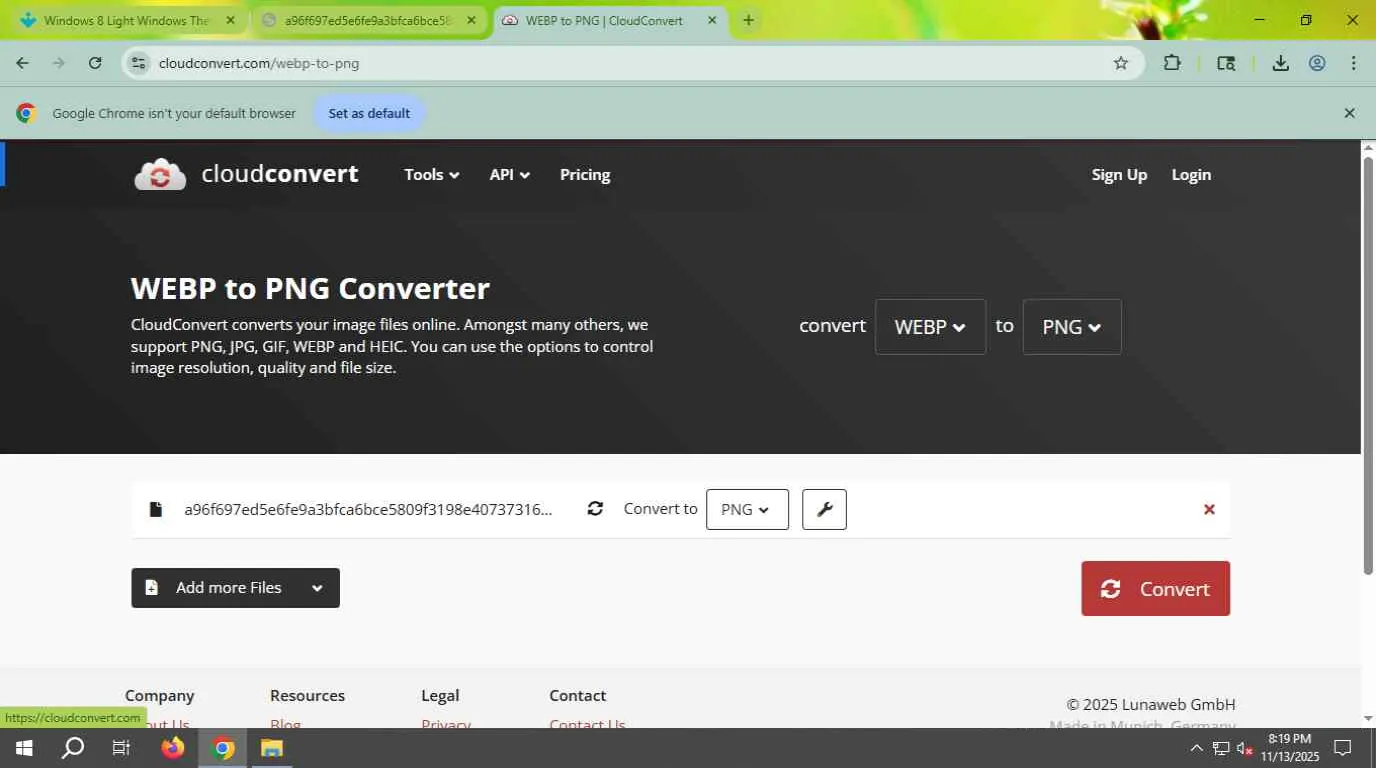Open Task View on the taskbar
The height and width of the screenshot is (768, 1376).
[x=121, y=748]
